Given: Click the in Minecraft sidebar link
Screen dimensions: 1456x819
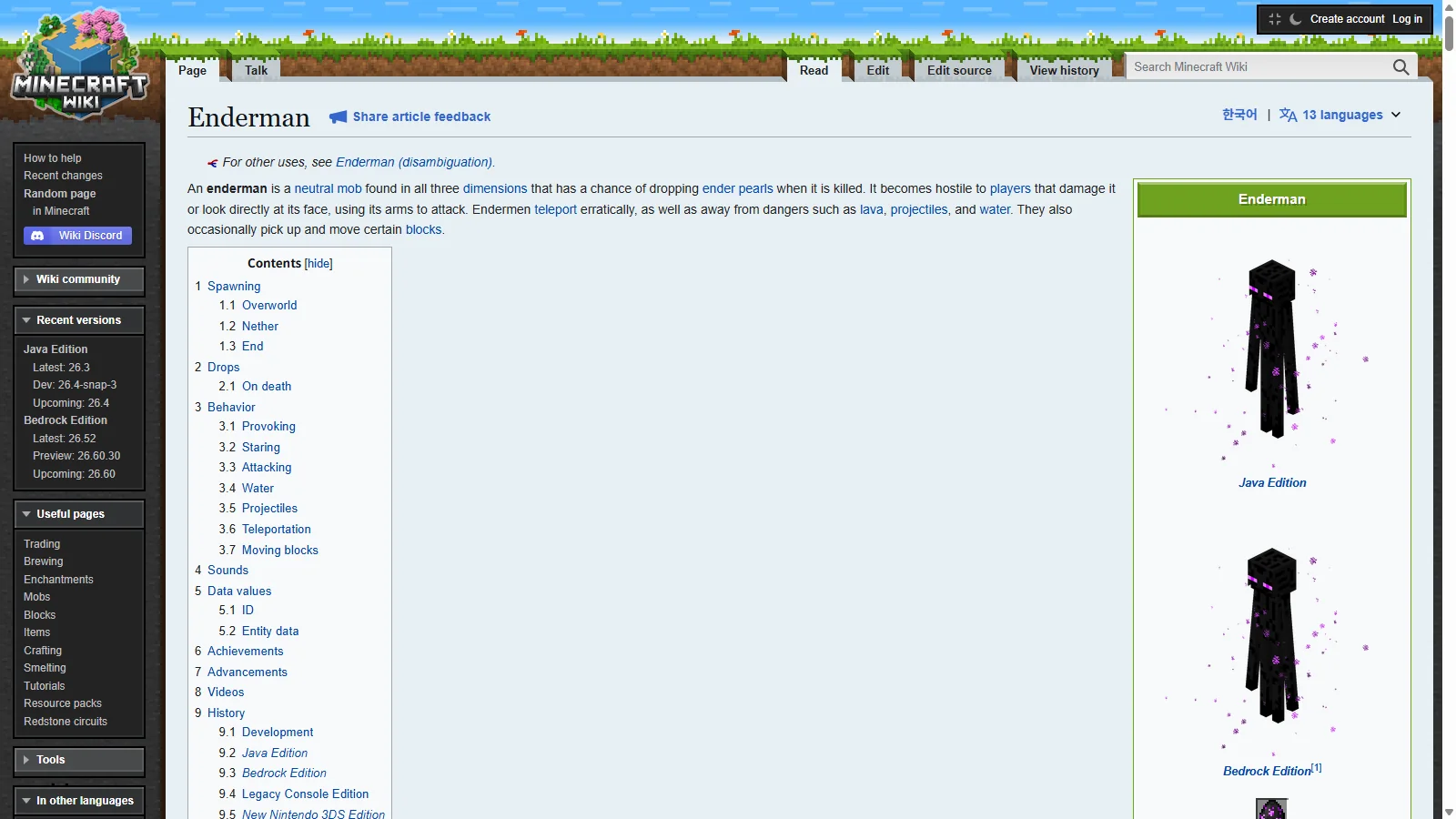Looking at the screenshot, I should [61, 211].
